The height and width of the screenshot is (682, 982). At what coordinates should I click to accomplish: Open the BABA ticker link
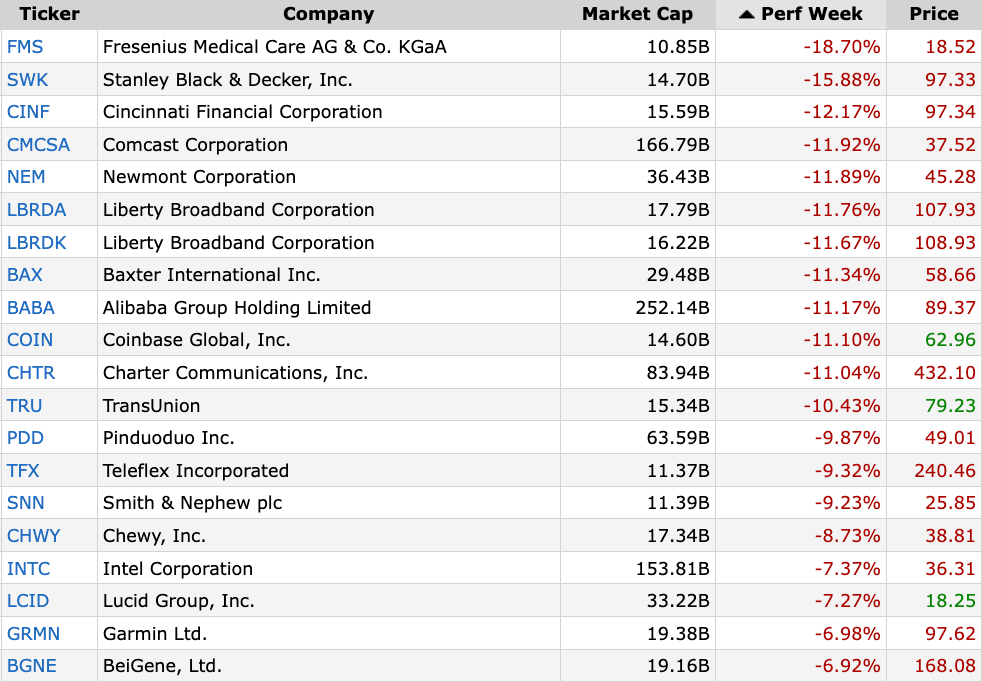30,308
